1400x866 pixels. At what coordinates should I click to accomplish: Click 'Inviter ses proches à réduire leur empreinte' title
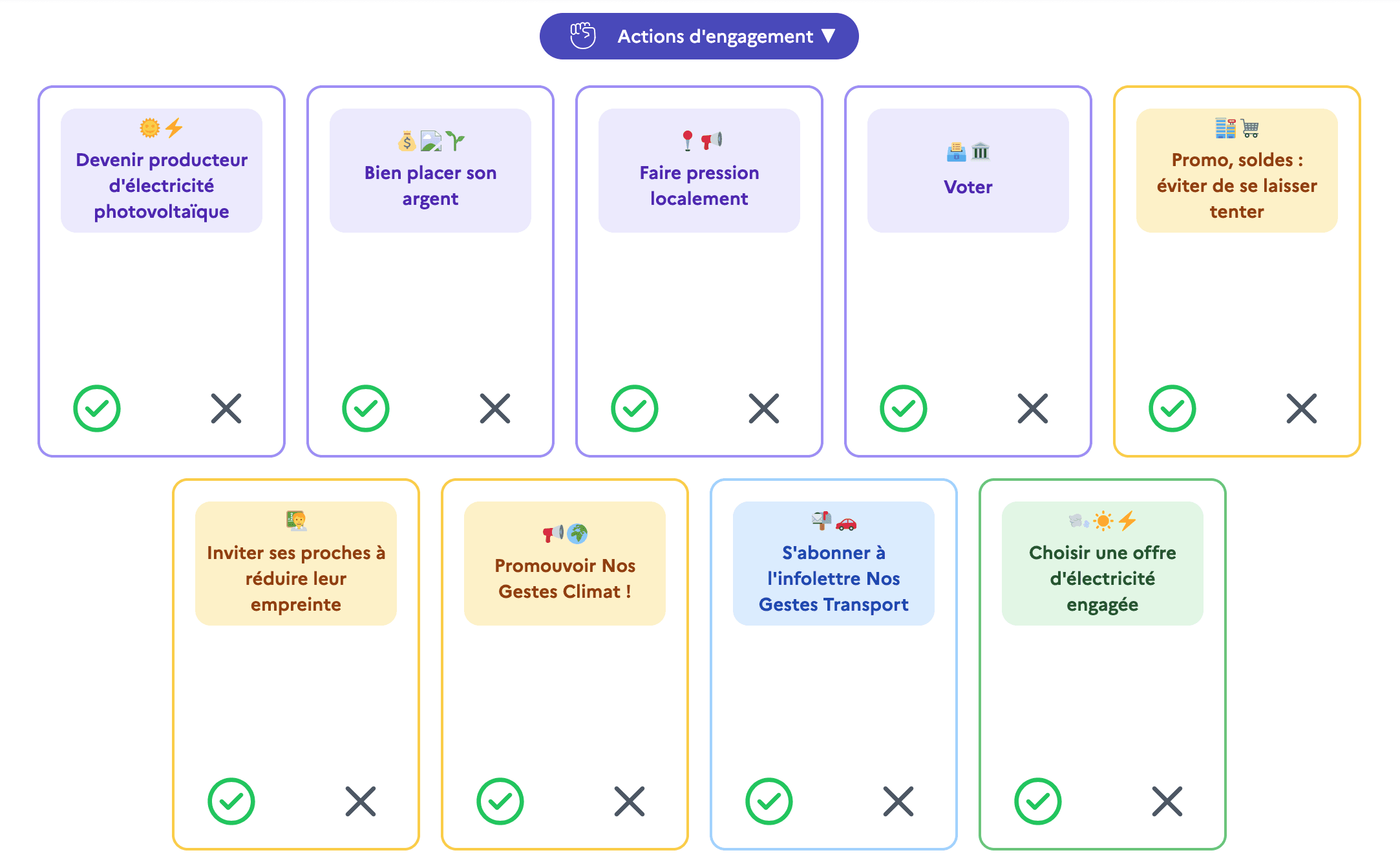(296, 578)
